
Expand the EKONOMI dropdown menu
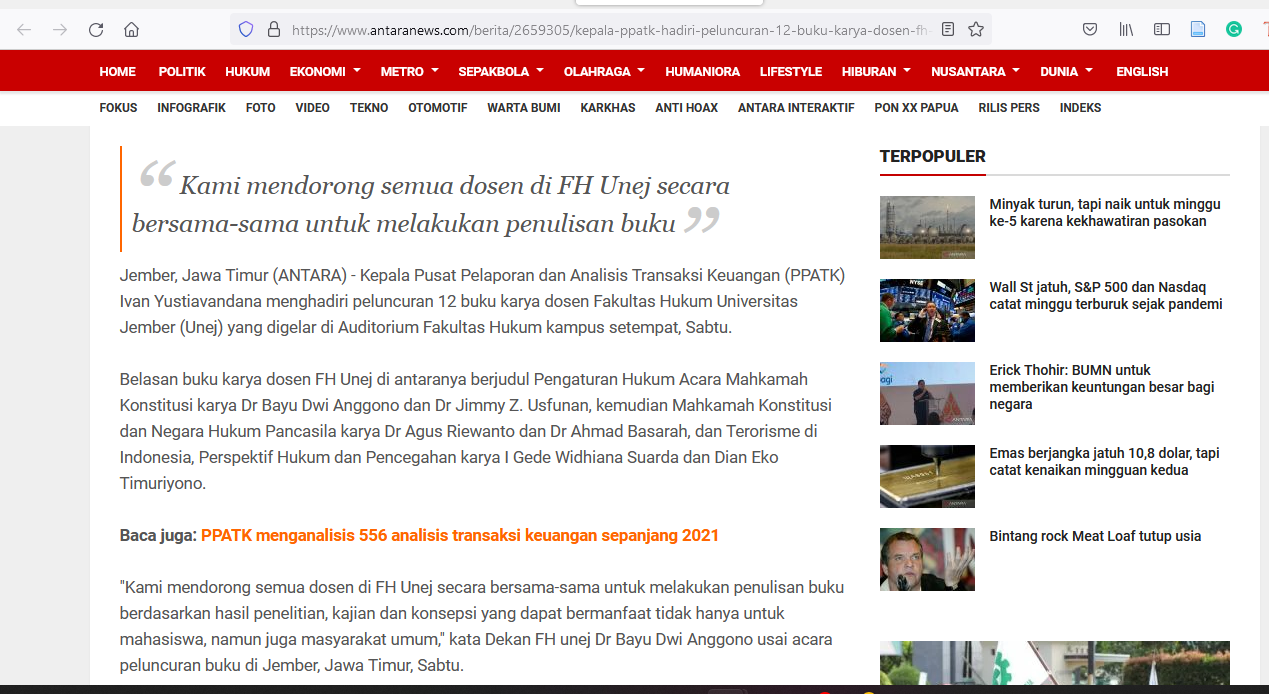click(324, 71)
